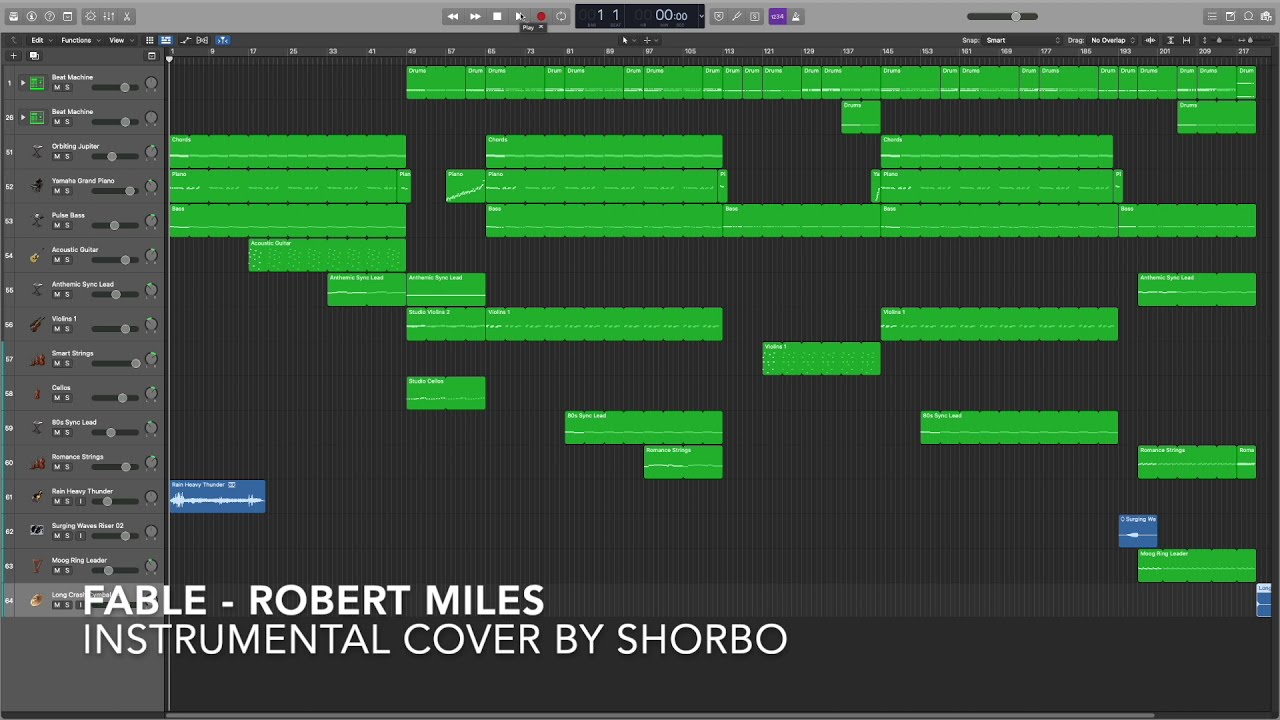Open the LCD display mode dropdown arrow
The height and width of the screenshot is (720, 1280).
point(701,16)
